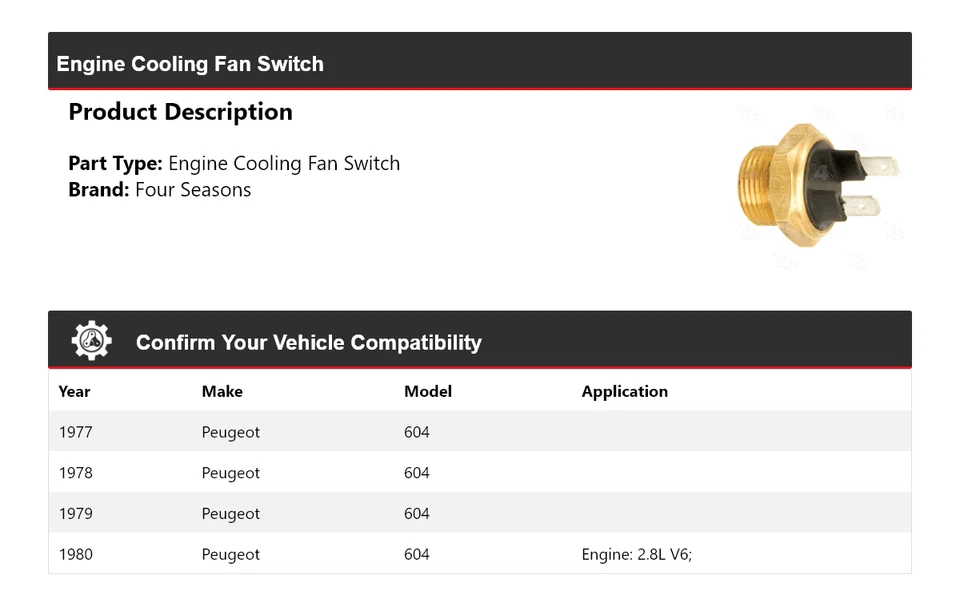The image size is (960, 606).
Task: Click Peugeot in the 1977 row
Action: 231,432
